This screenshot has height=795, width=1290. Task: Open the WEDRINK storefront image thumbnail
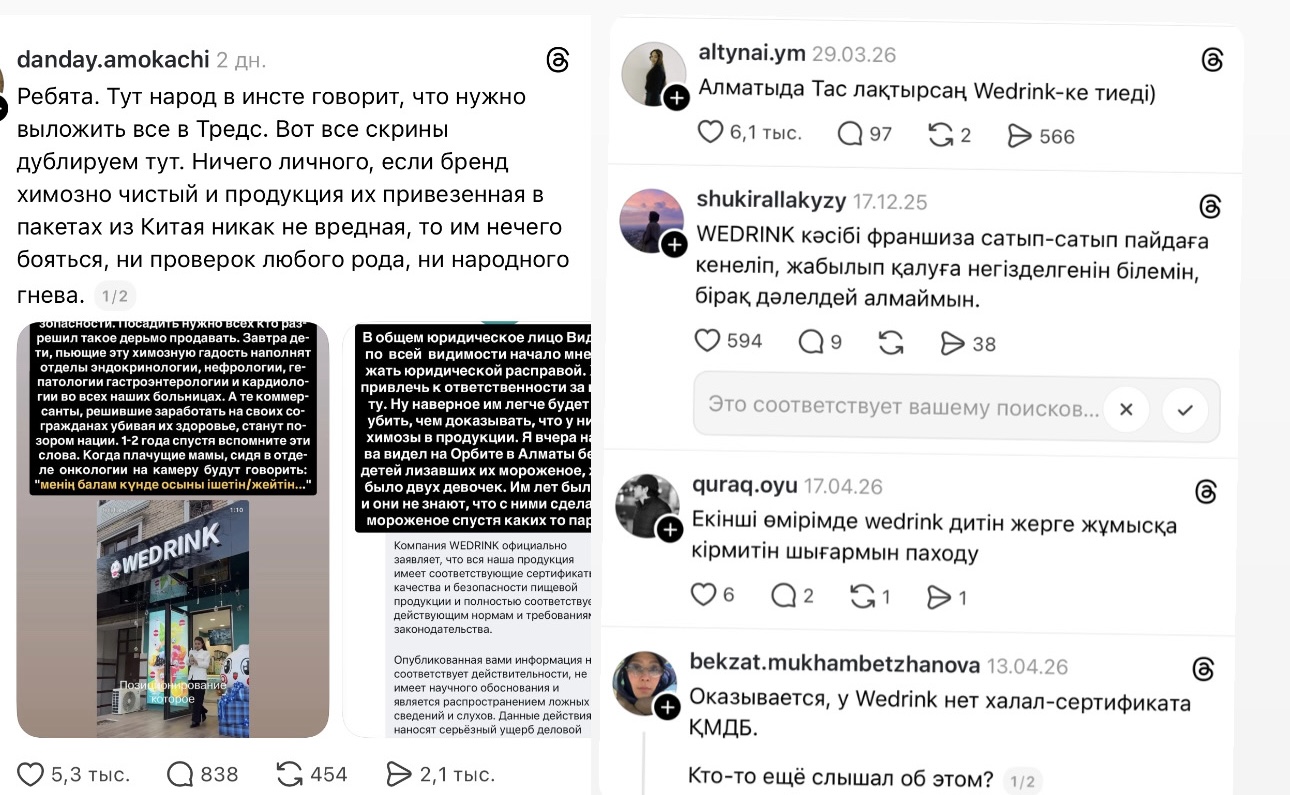click(x=173, y=530)
